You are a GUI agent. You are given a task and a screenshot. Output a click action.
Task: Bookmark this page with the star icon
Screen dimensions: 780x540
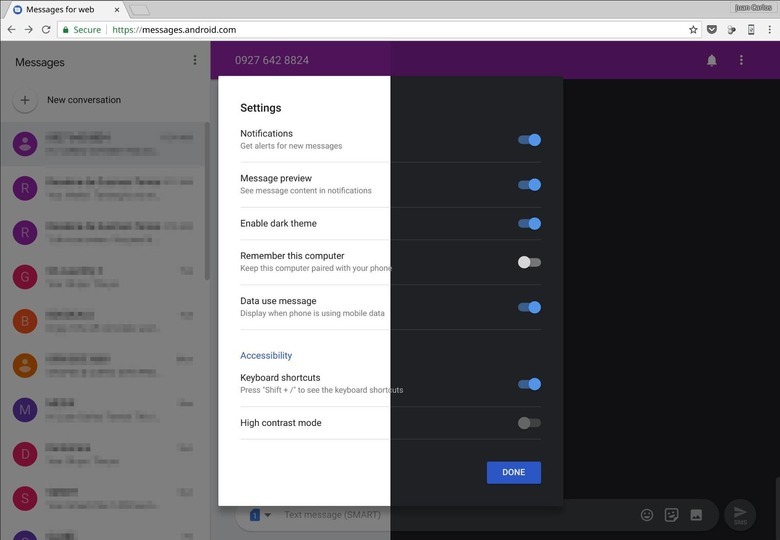(693, 30)
